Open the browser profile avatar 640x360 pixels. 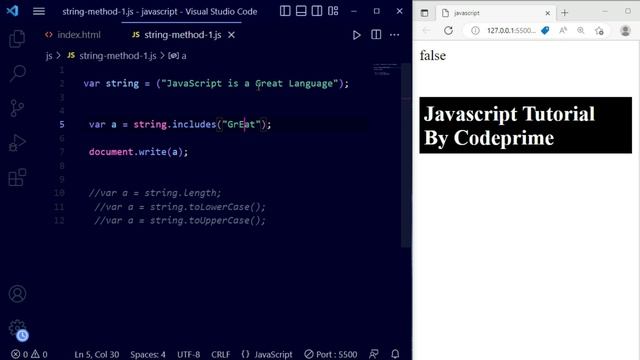click(x=625, y=31)
